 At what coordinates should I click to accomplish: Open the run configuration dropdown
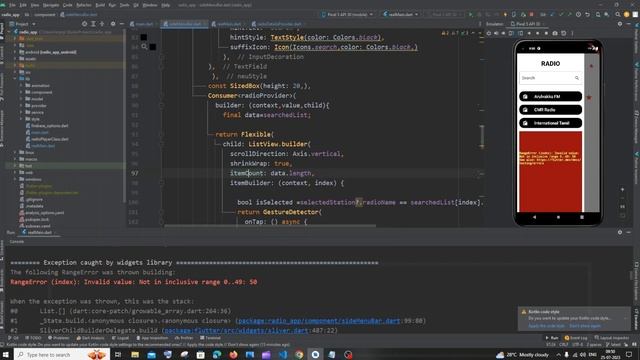(401, 14)
